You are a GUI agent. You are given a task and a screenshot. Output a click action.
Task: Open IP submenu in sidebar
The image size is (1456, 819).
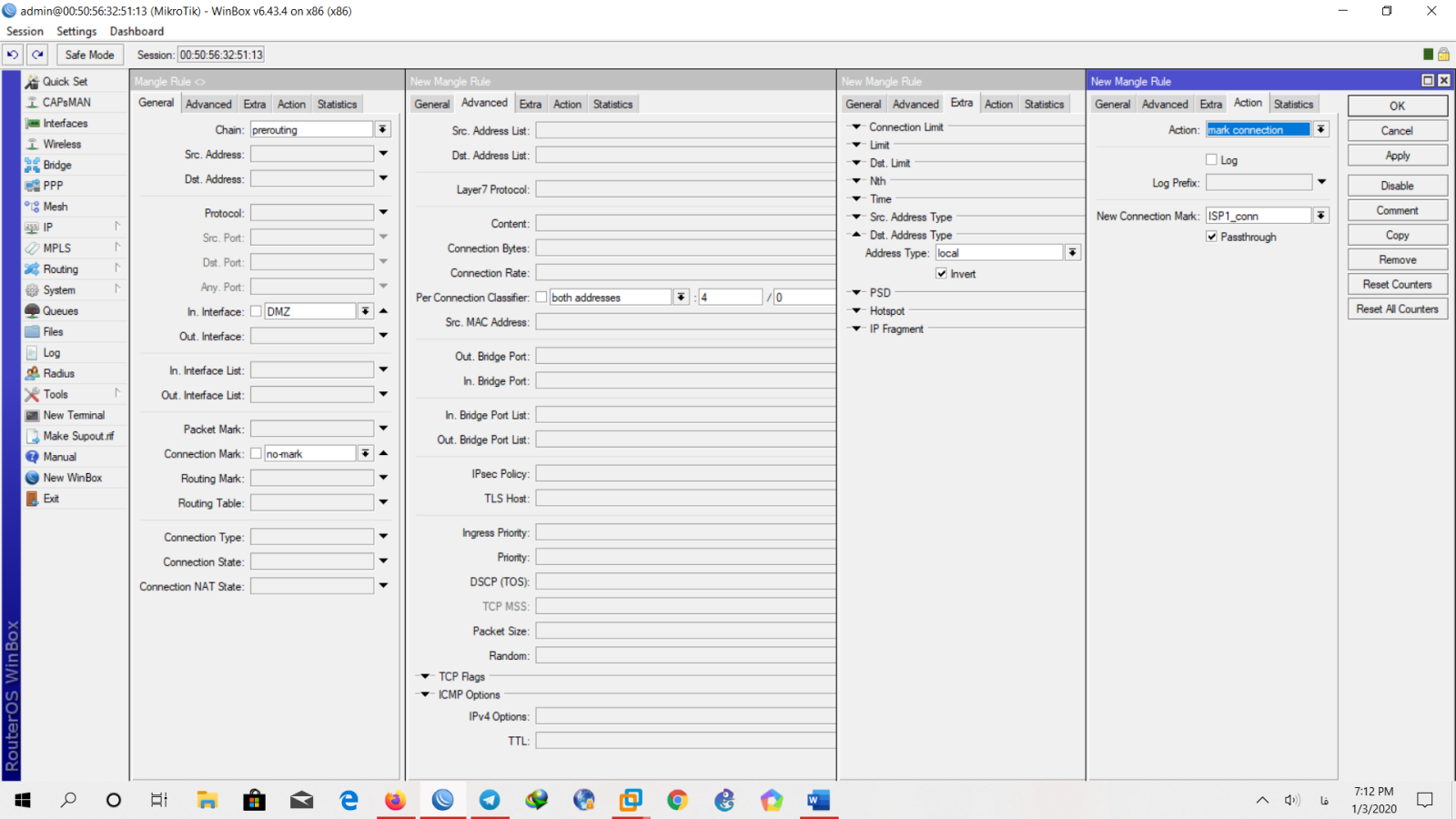(48, 227)
